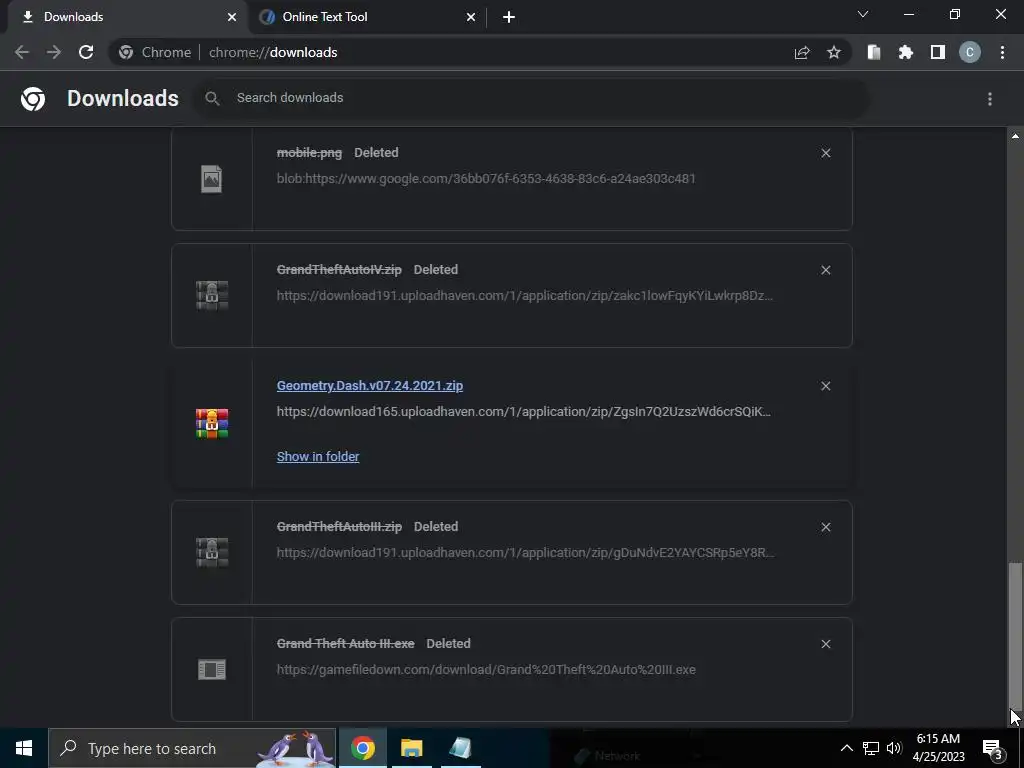Click the Grand Theft Auto III.exe file icon
The height and width of the screenshot is (768, 1024).
coord(212,669)
